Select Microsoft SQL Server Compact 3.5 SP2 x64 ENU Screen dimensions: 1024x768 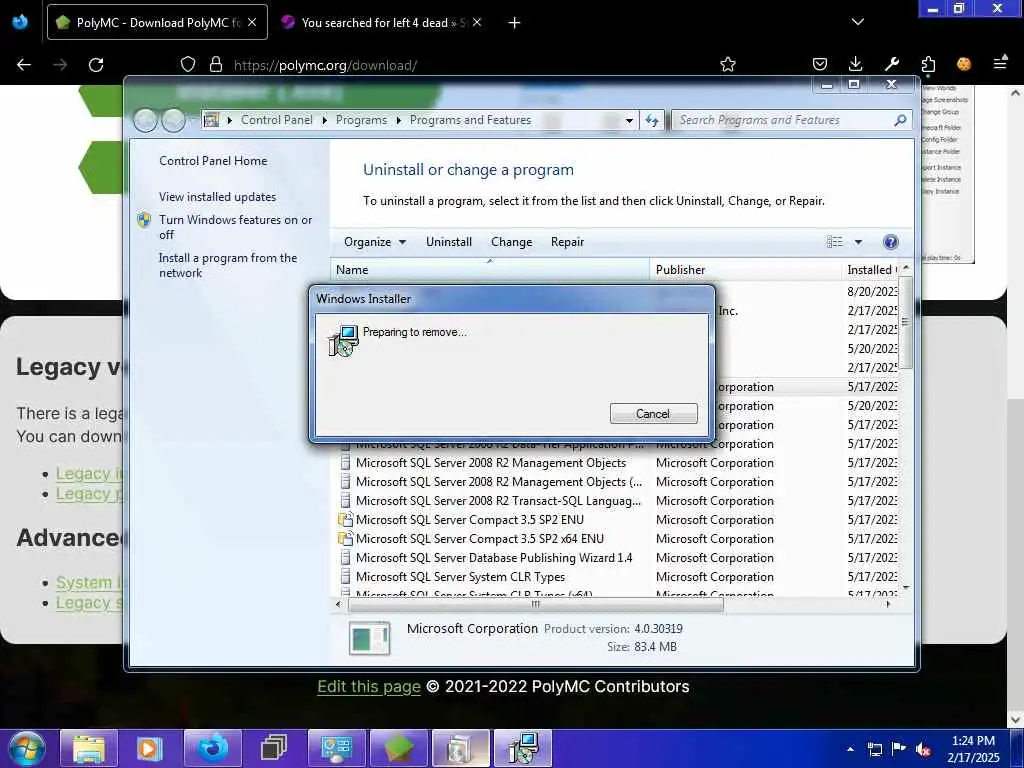(479, 539)
